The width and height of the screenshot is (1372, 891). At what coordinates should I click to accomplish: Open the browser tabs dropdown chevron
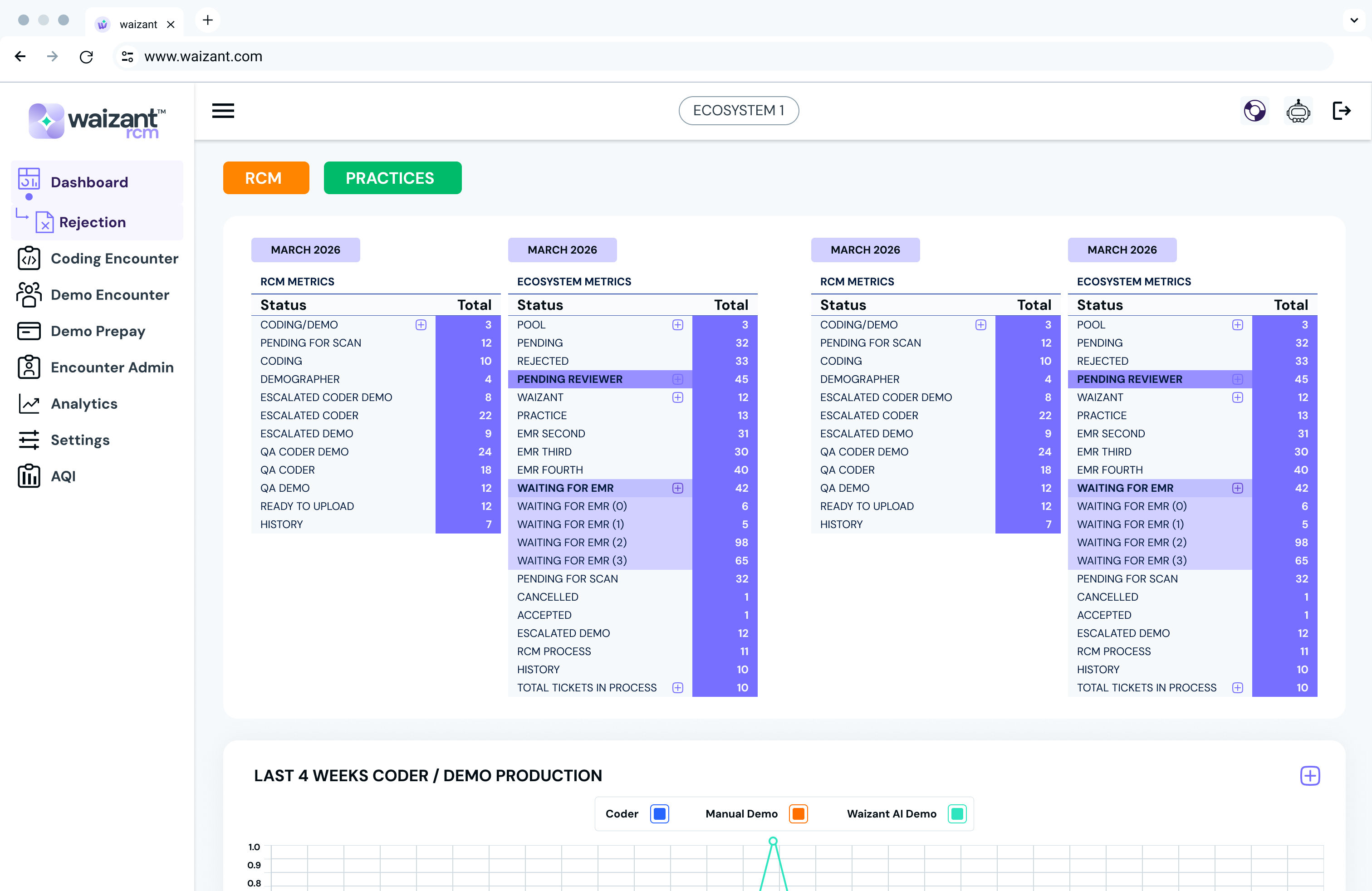click(1353, 20)
